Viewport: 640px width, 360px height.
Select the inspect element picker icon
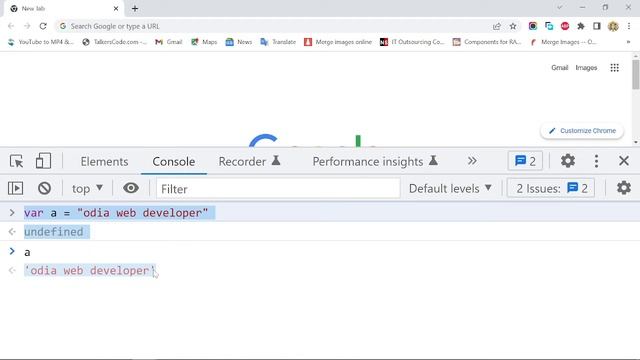pyautogui.click(x=16, y=161)
